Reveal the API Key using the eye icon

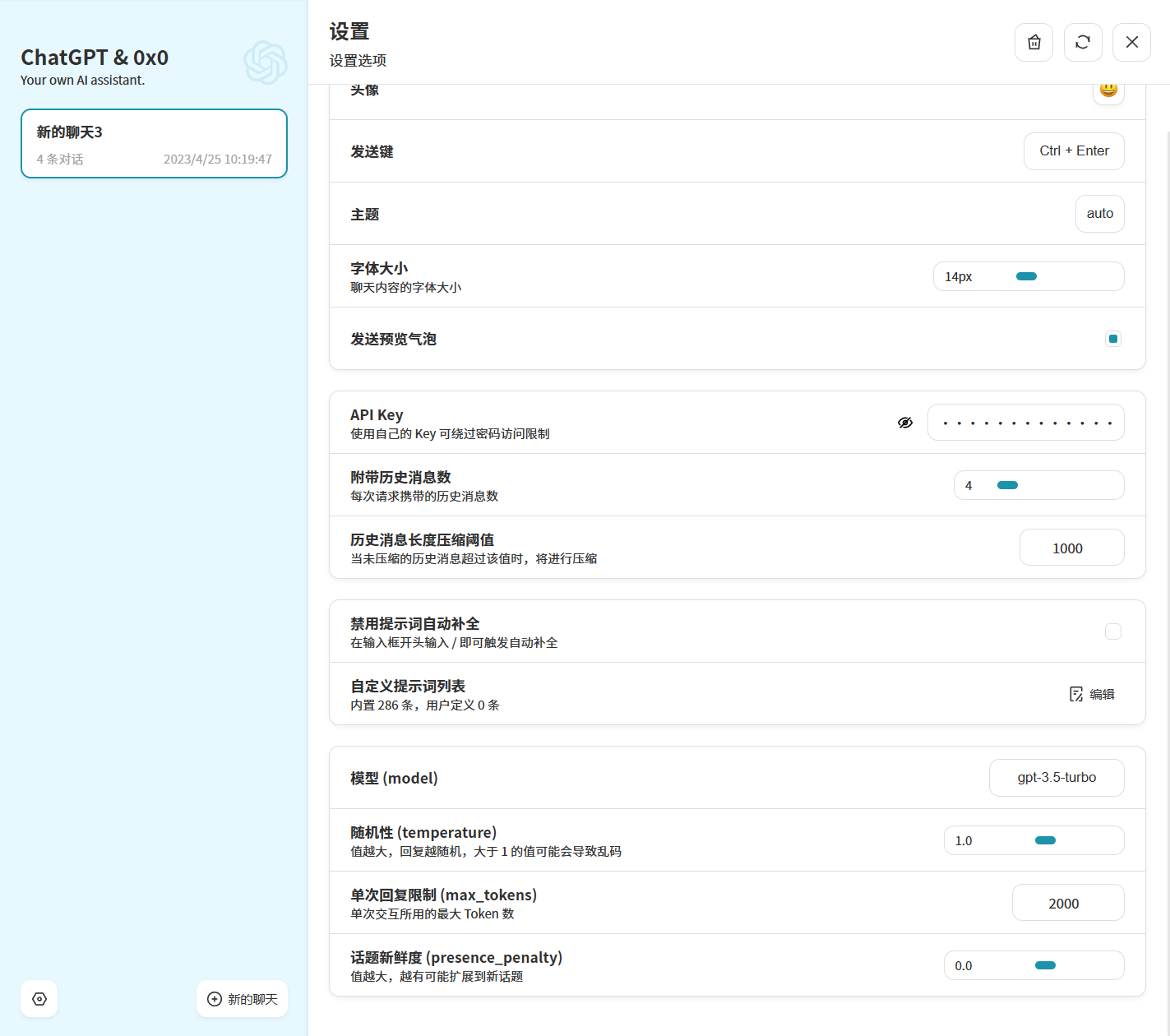(905, 422)
